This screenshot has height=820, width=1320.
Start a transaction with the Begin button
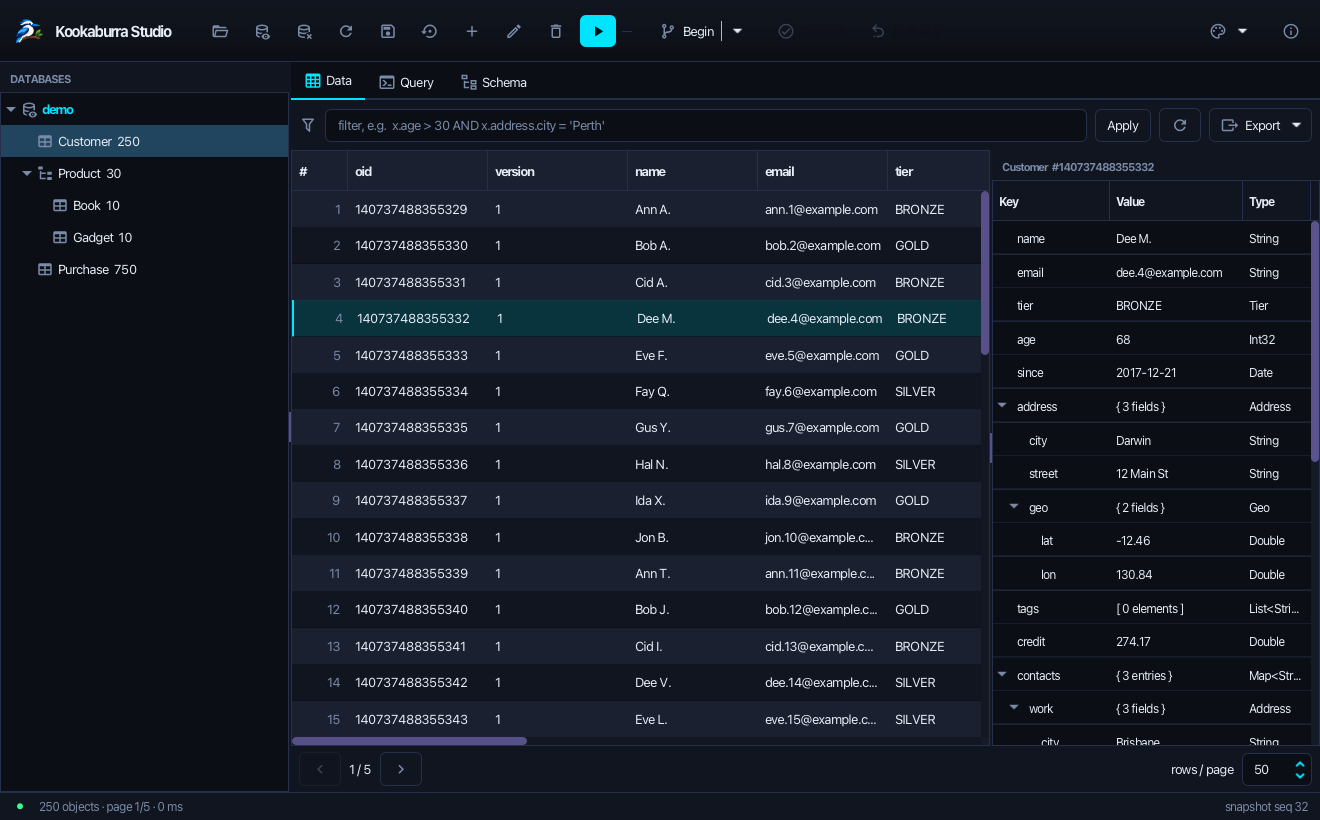point(688,31)
